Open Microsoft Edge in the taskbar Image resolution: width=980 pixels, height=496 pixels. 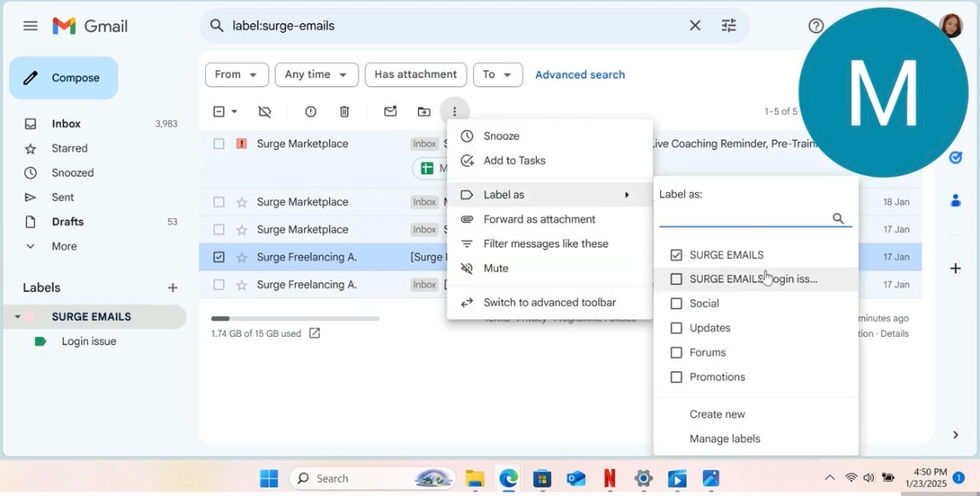tap(509, 479)
